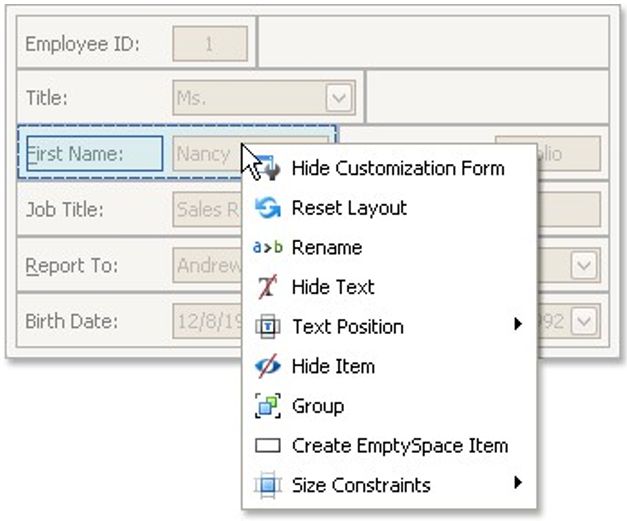Image resolution: width=627 pixels, height=521 pixels.
Task: Click the Reset Layout arrows icon
Action: pos(267,208)
